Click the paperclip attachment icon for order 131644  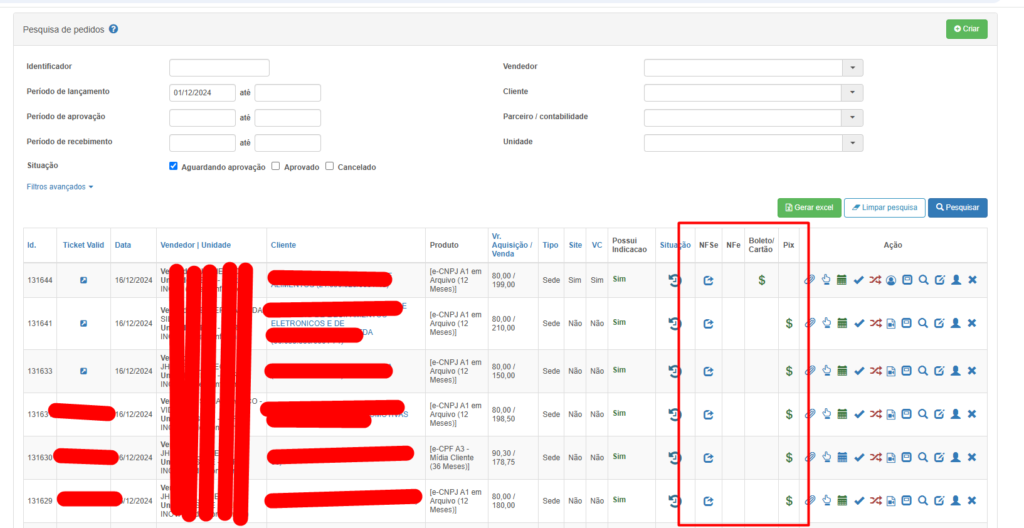[810, 280]
